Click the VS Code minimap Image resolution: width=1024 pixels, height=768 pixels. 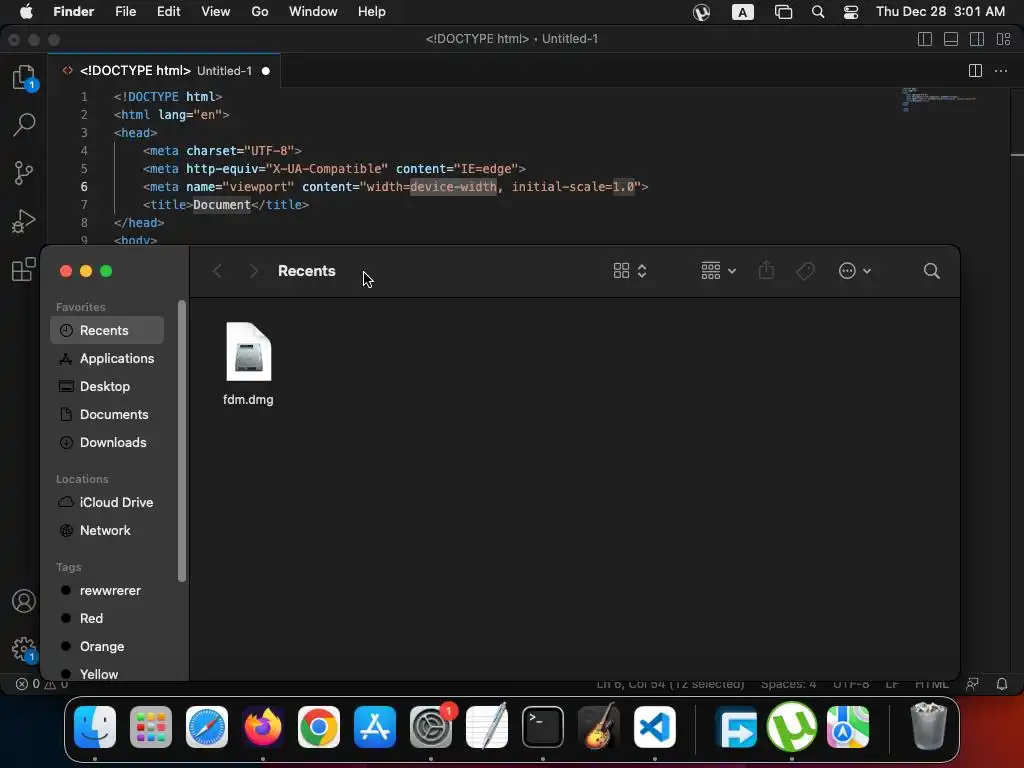tap(940, 99)
